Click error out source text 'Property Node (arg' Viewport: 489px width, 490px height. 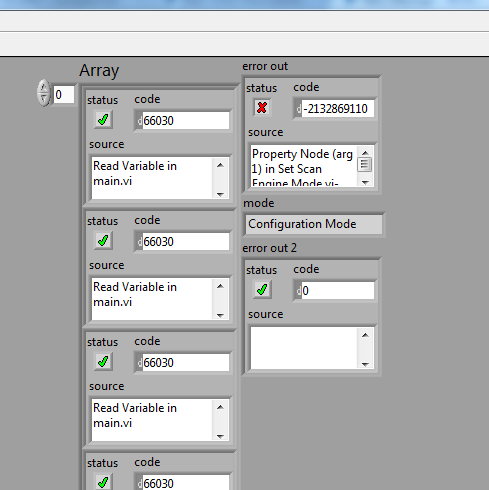(x=302, y=154)
